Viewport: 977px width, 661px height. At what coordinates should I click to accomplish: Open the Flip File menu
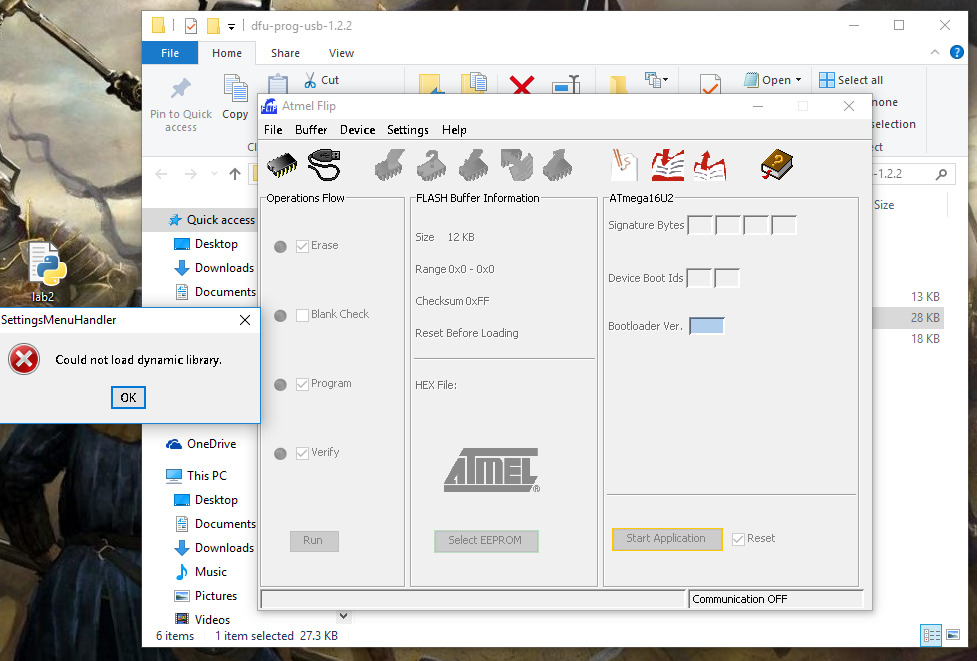pyautogui.click(x=273, y=130)
